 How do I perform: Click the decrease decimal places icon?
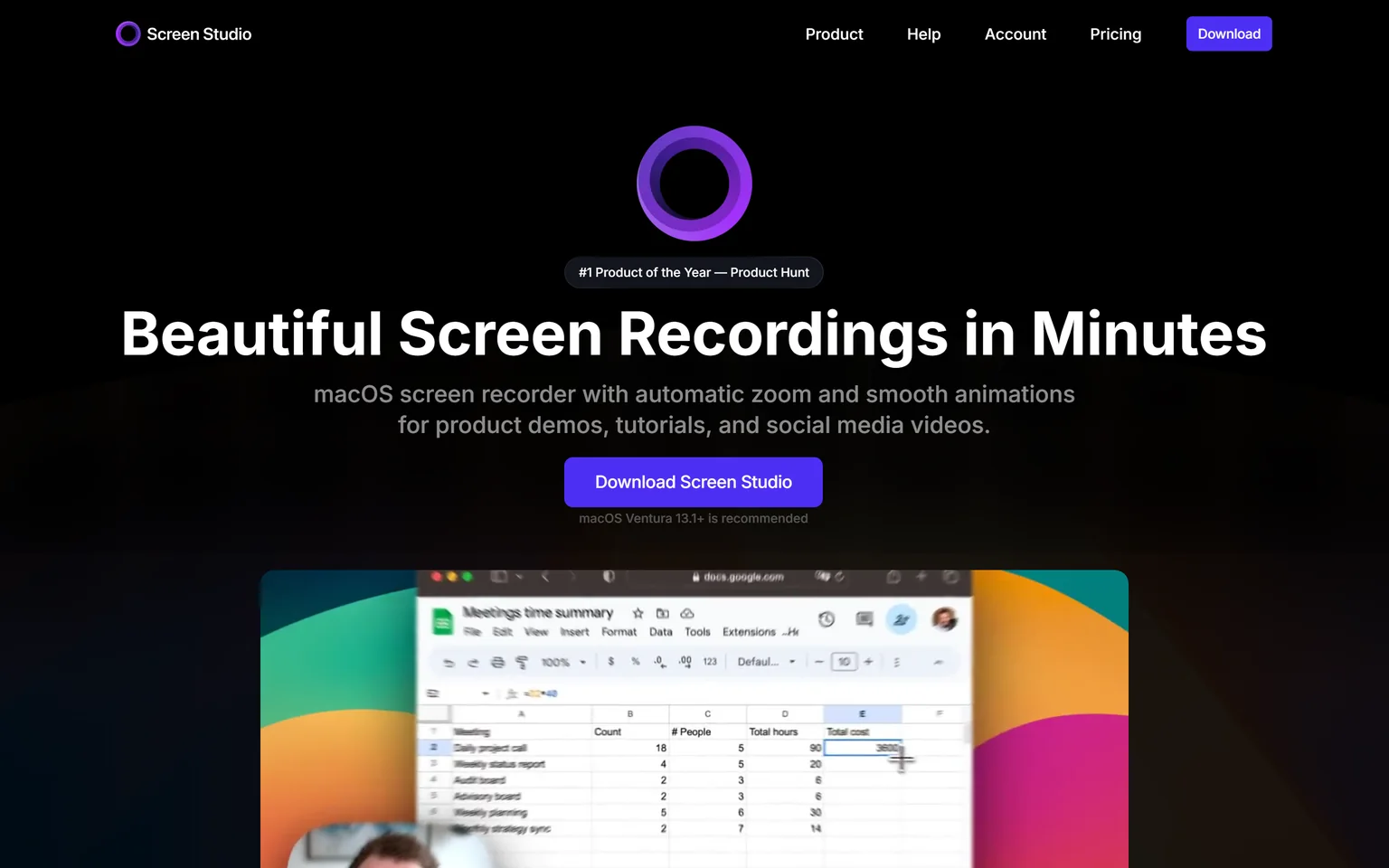coord(660,662)
